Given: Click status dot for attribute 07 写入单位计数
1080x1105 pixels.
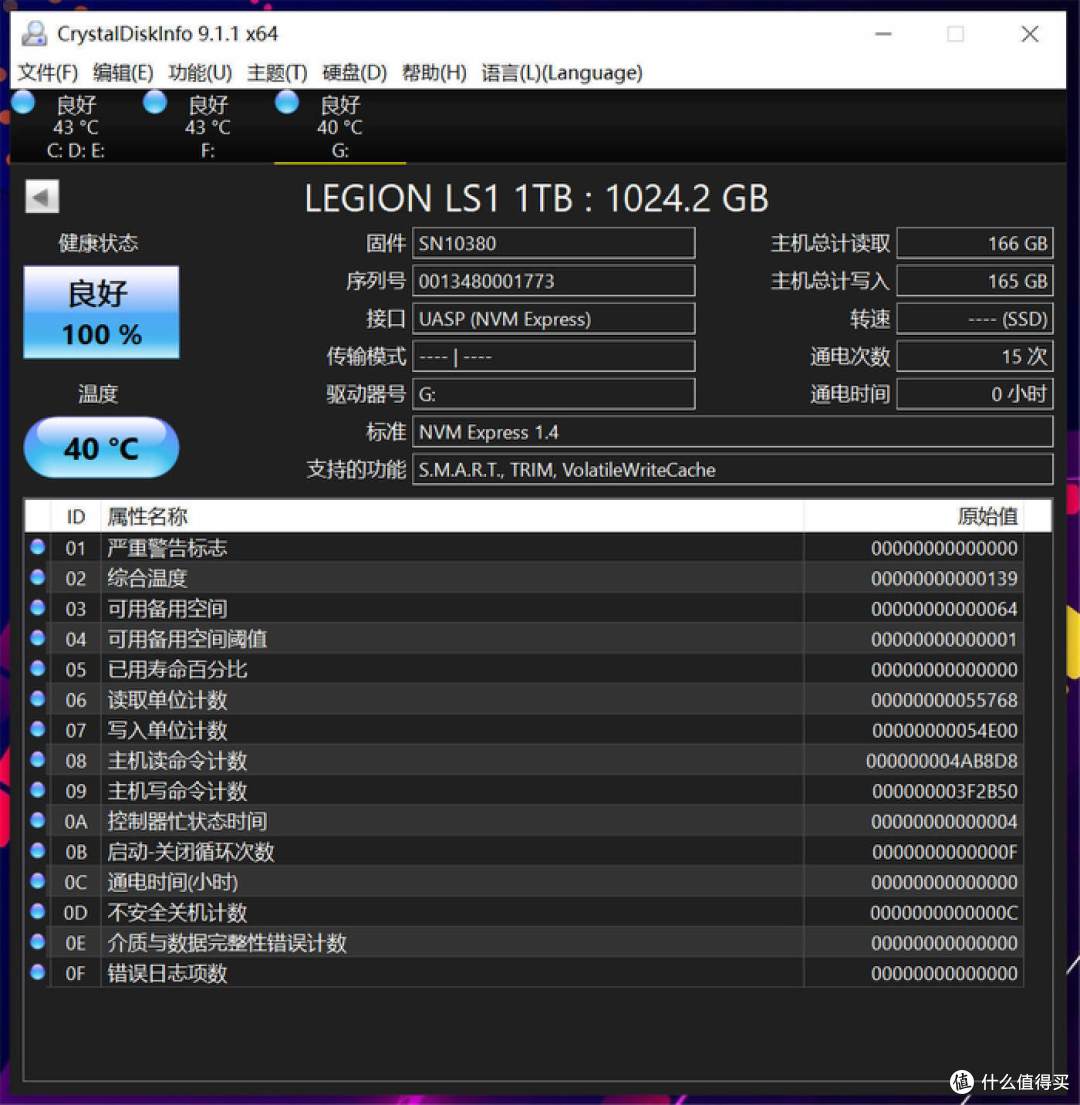Looking at the screenshot, I should click(38, 729).
